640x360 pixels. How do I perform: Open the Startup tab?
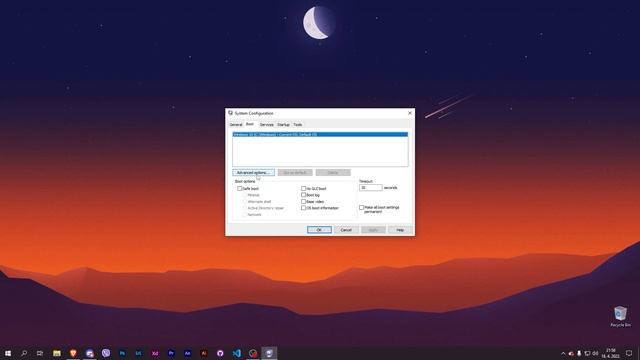pyautogui.click(x=283, y=124)
